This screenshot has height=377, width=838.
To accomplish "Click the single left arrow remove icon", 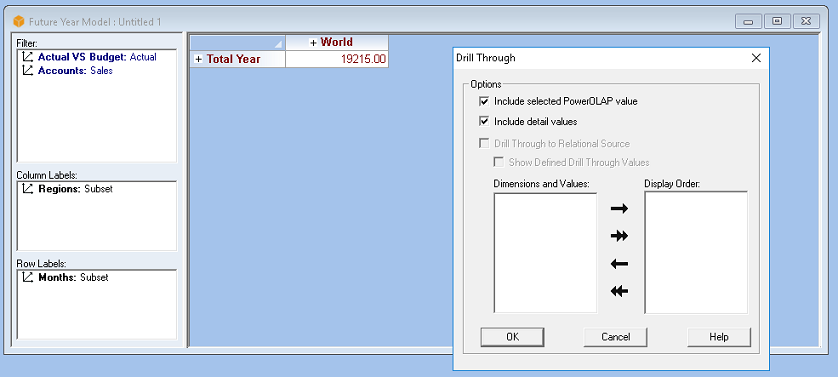I will pyautogui.click(x=619, y=264).
